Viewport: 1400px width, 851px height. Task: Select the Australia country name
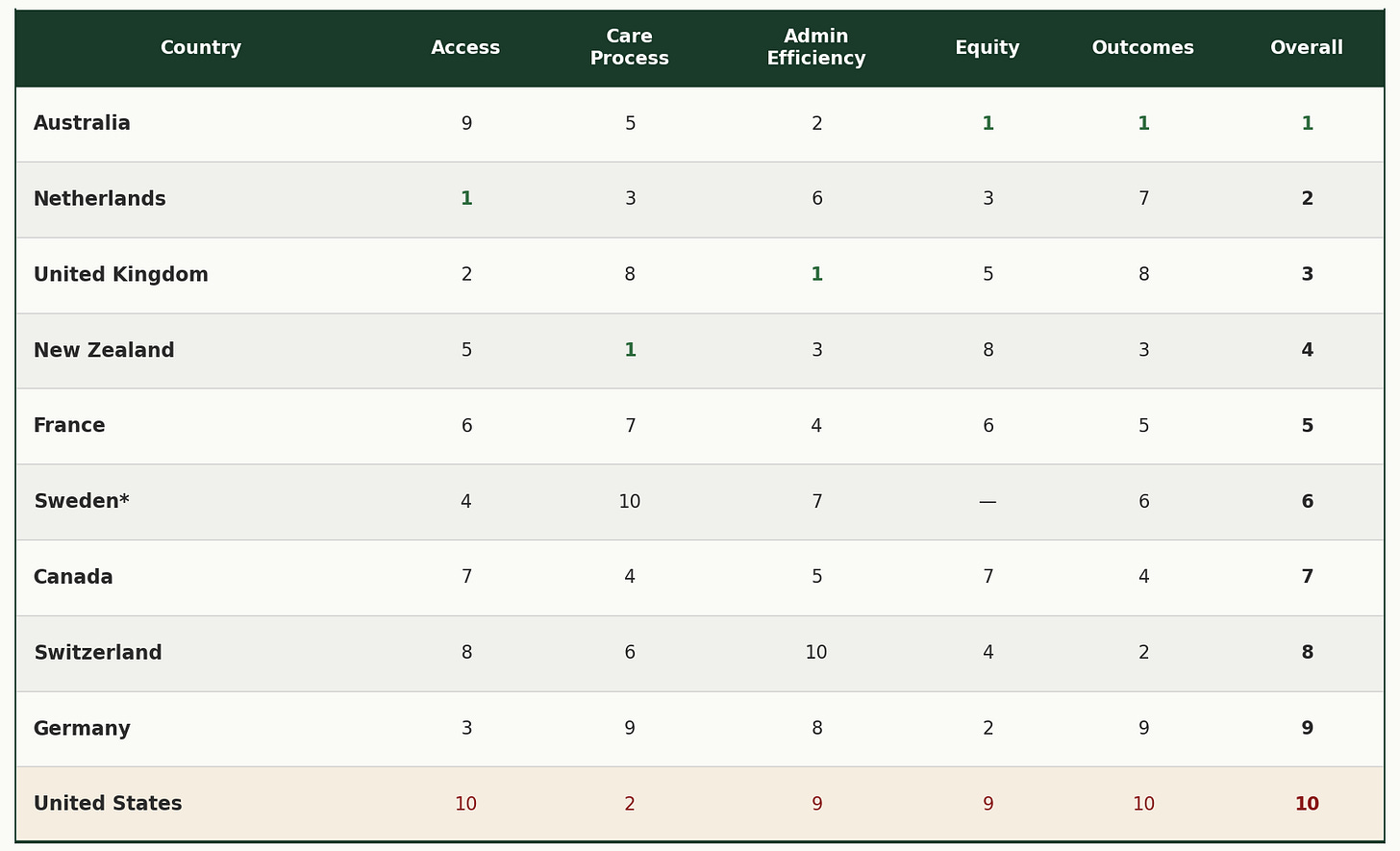(x=82, y=123)
